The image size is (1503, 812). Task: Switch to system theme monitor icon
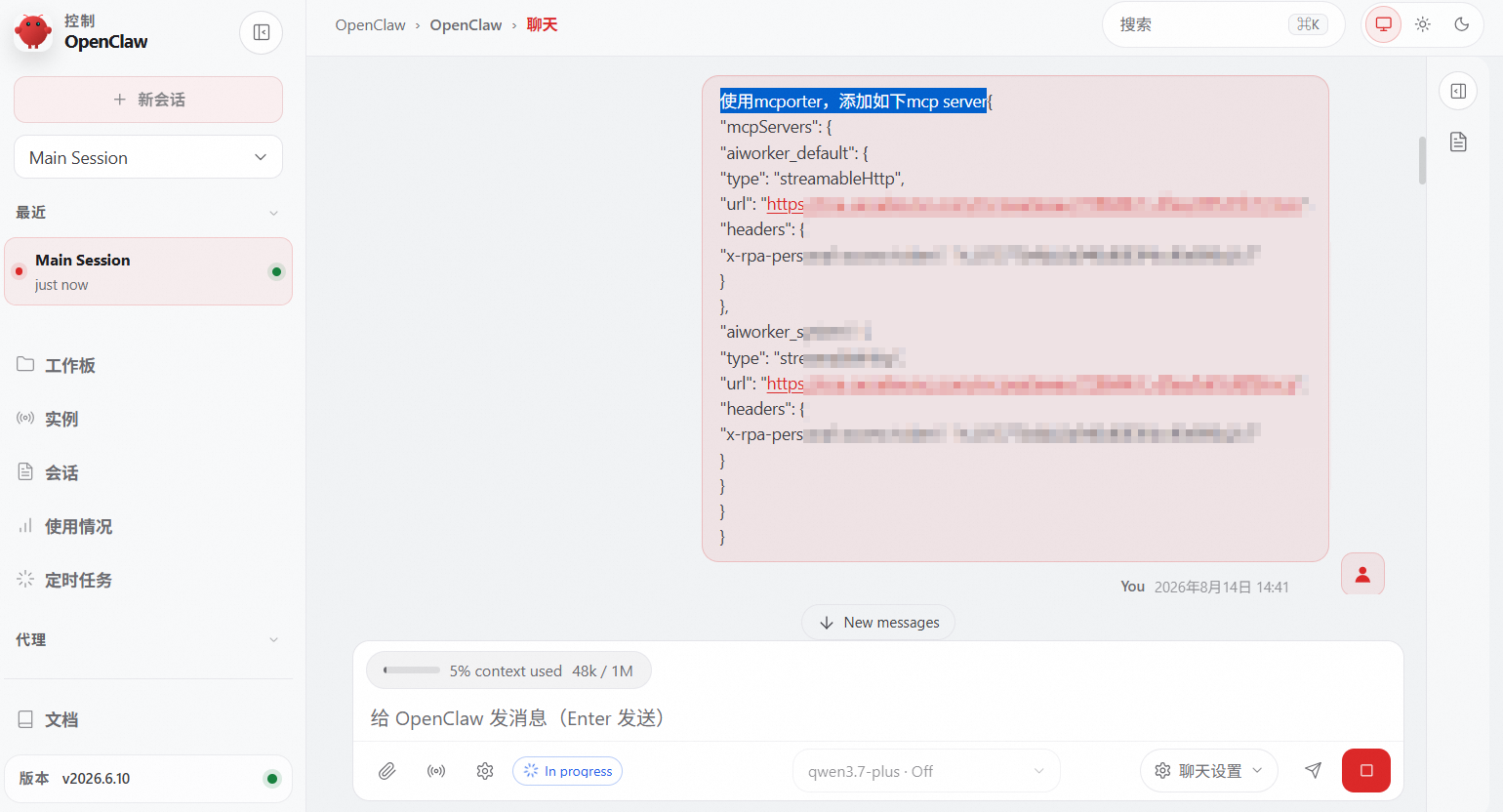coord(1383,24)
